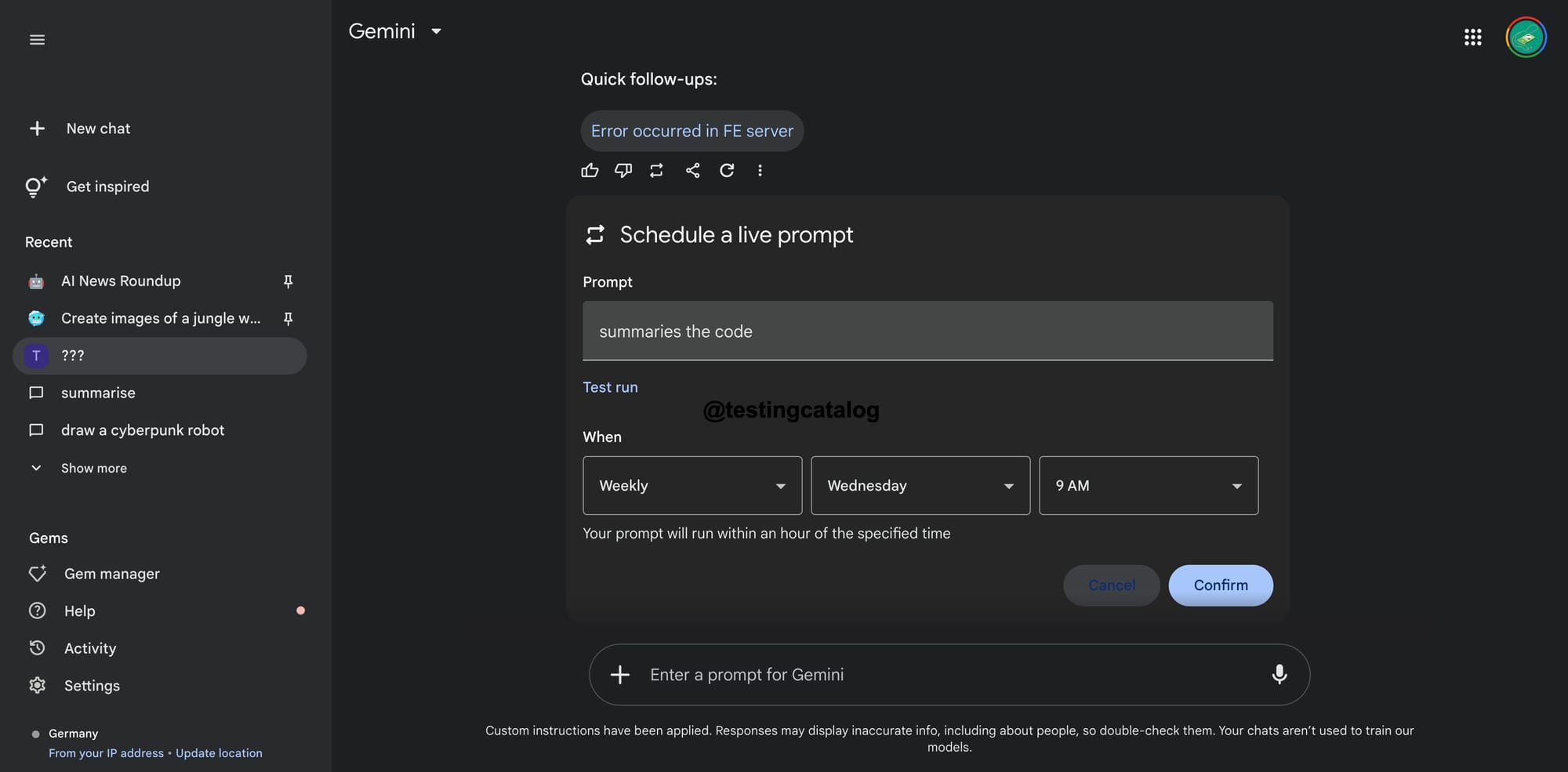
Task: Cancel the live prompt schedule
Action: click(1111, 585)
